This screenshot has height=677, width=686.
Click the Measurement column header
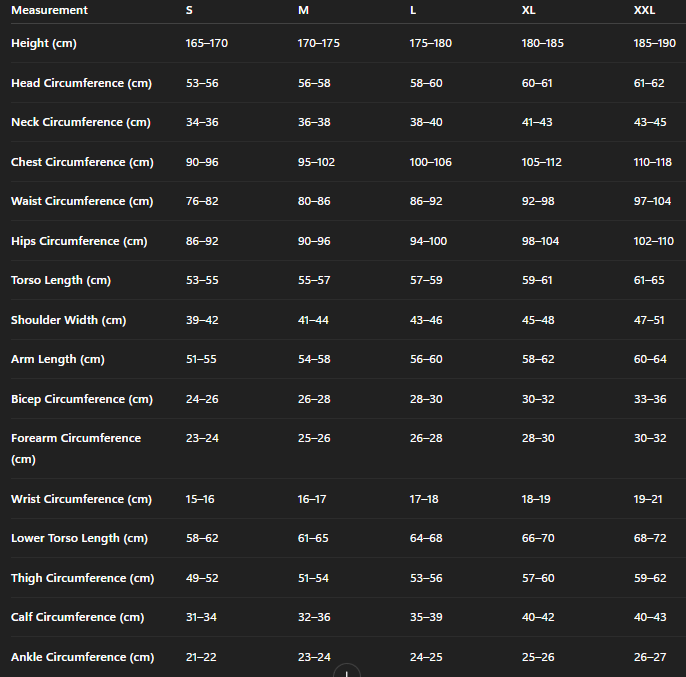(49, 10)
